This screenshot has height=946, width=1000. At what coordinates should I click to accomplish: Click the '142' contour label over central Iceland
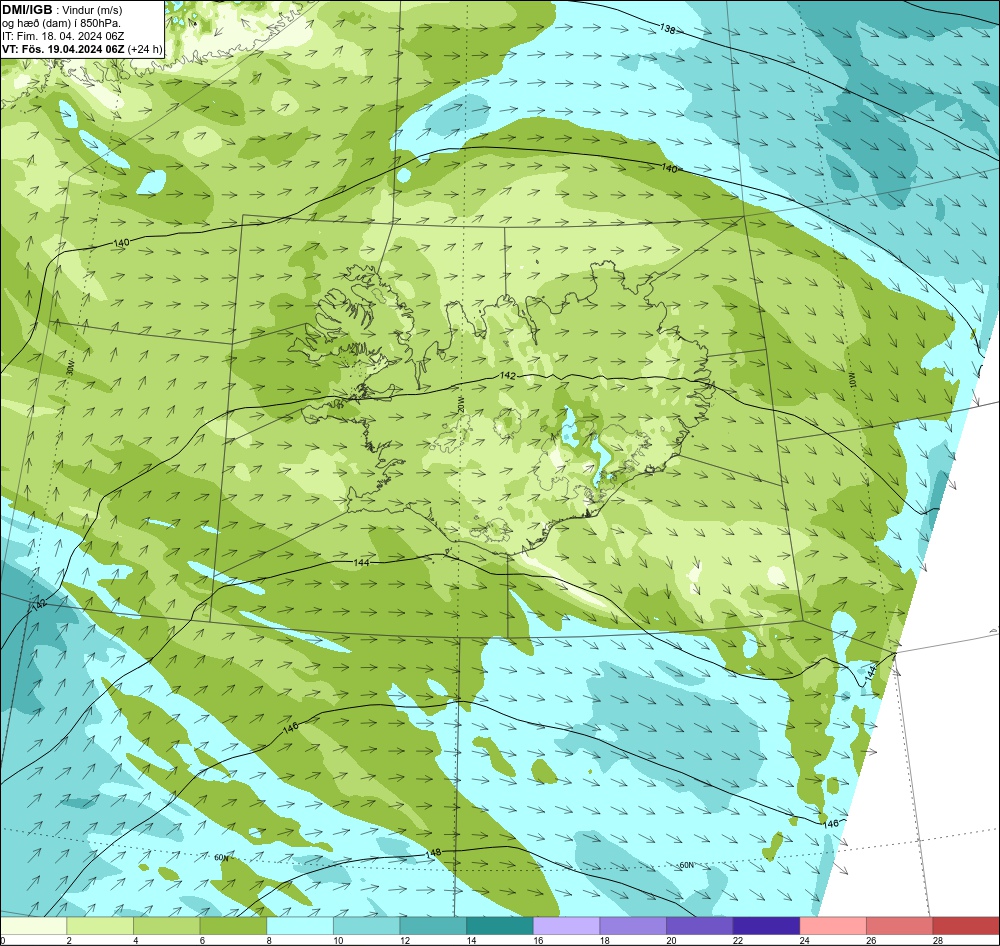[508, 376]
